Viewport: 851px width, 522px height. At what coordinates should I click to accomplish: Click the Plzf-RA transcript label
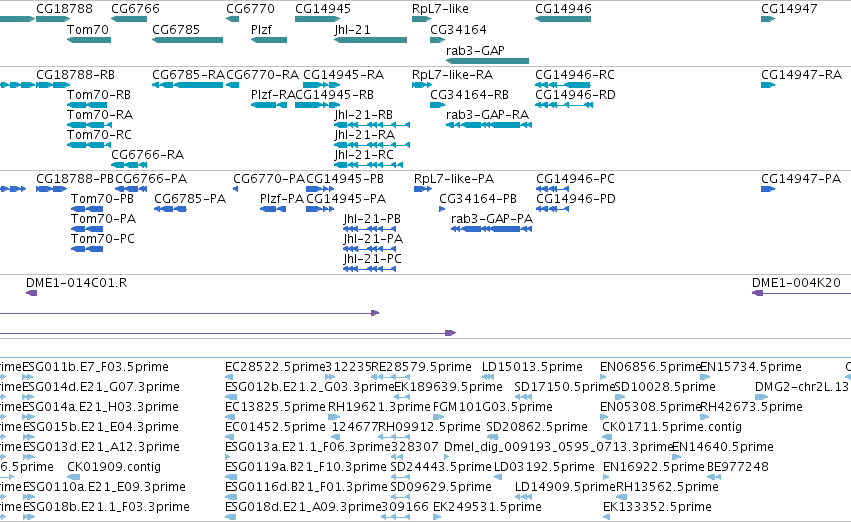pyautogui.click(x=273, y=95)
